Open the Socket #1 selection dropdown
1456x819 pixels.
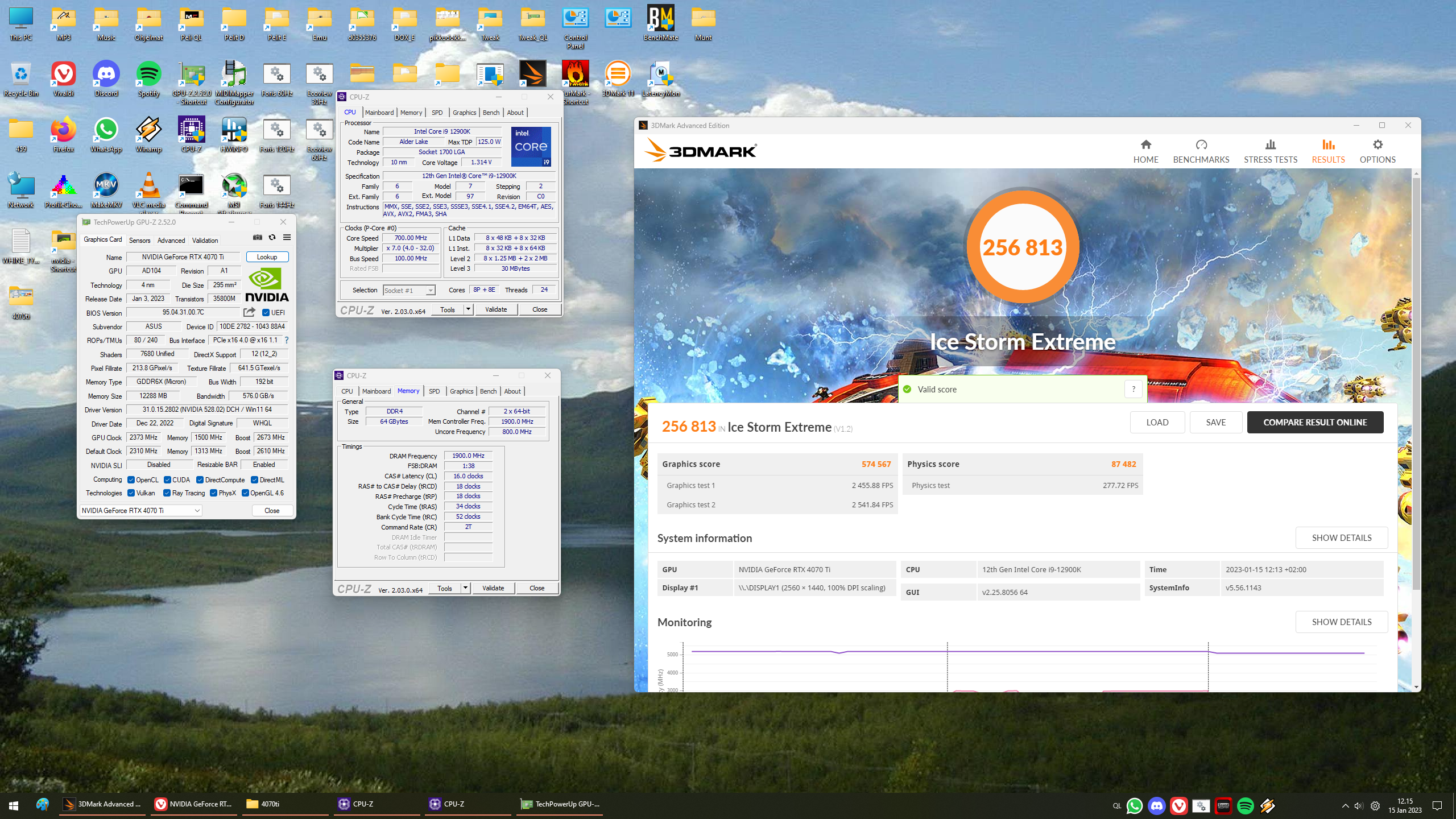(409, 290)
